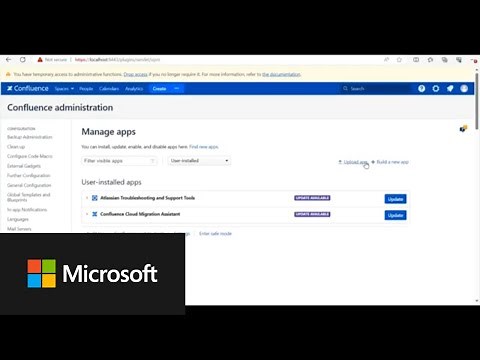This screenshot has height=360, width=480.
Task: Open the browser split screen icon
Action: pyautogui.click(x=416, y=60)
